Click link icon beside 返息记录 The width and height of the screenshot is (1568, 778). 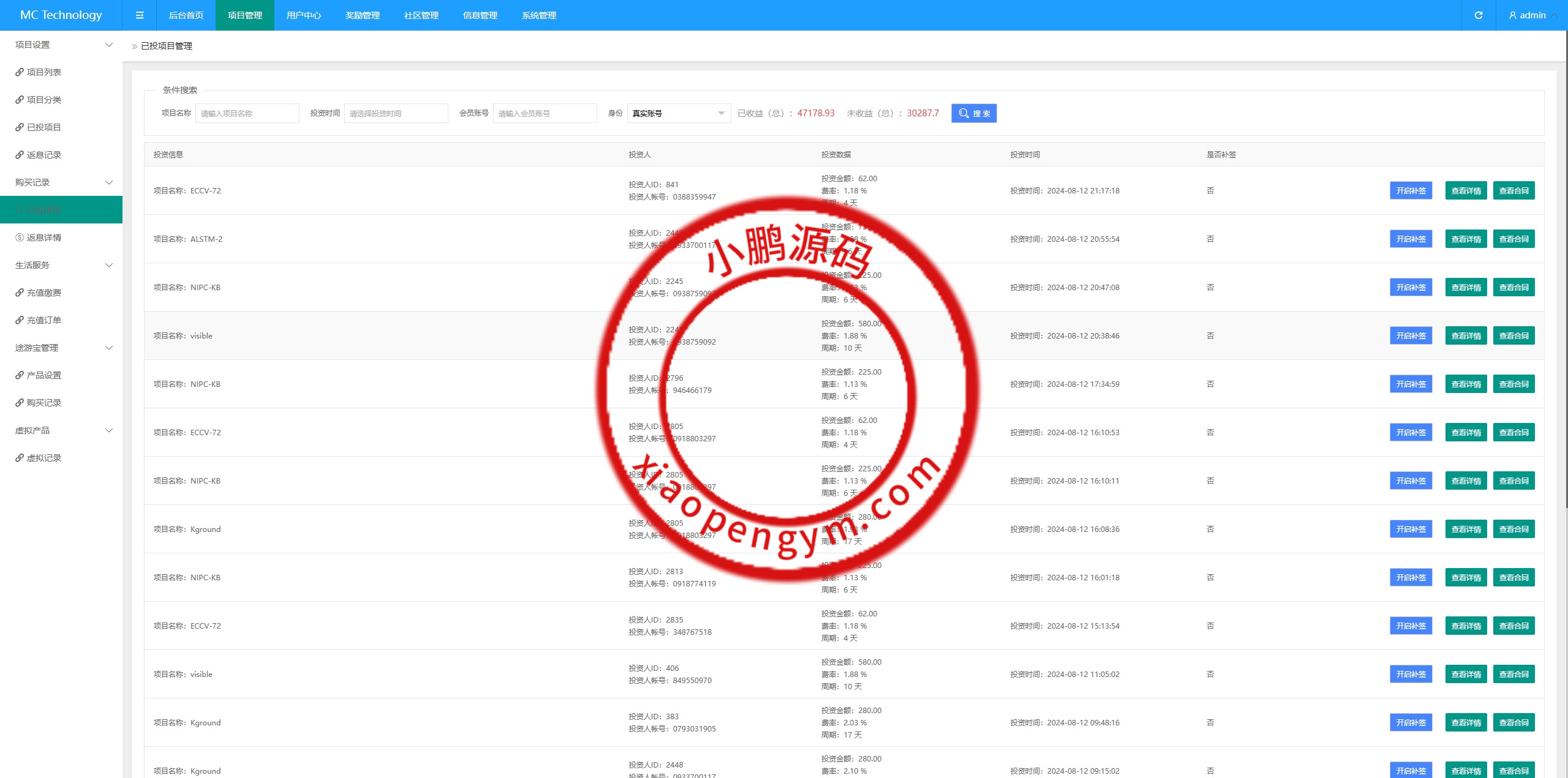click(20, 155)
